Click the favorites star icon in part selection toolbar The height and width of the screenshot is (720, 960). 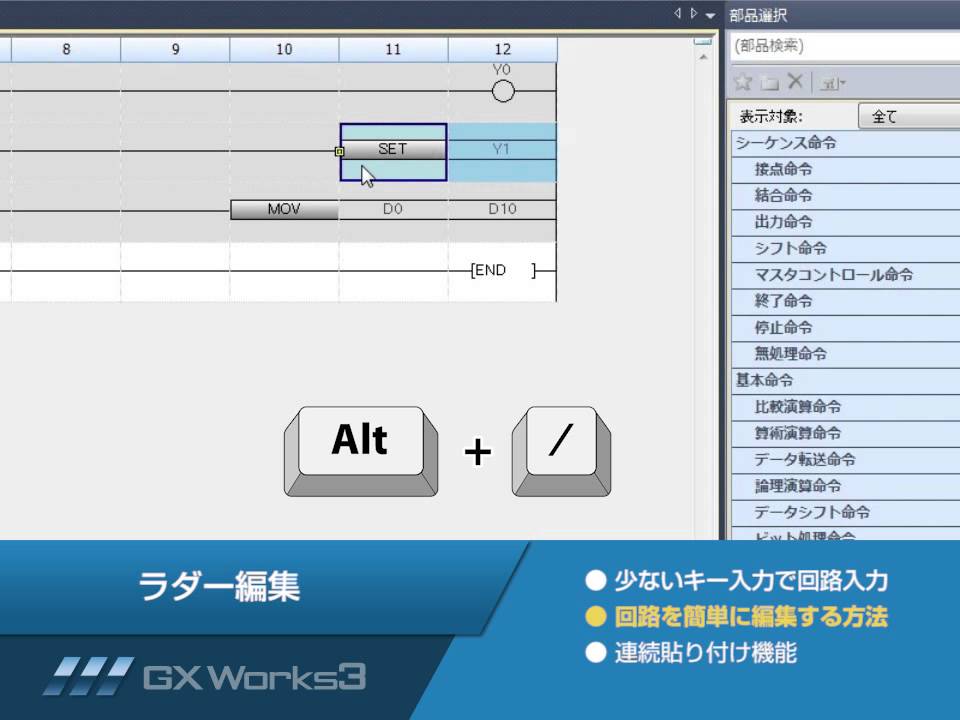click(741, 83)
